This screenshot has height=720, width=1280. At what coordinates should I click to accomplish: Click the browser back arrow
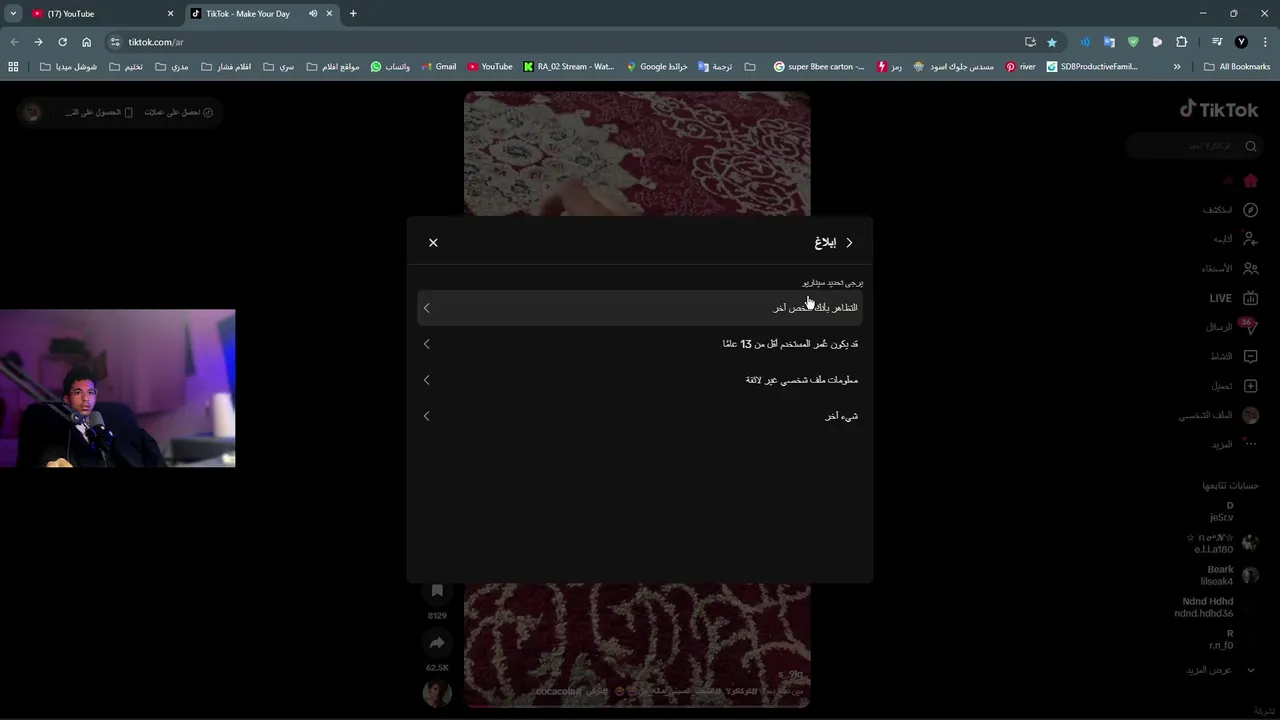click(x=14, y=42)
